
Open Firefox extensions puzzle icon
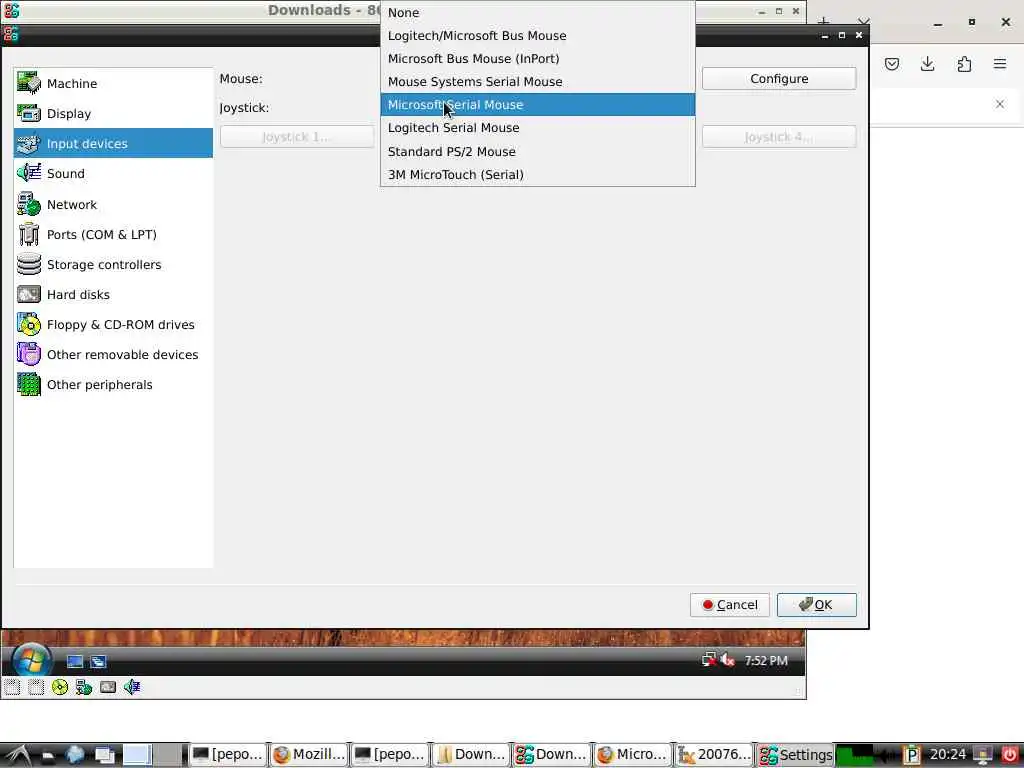click(964, 64)
